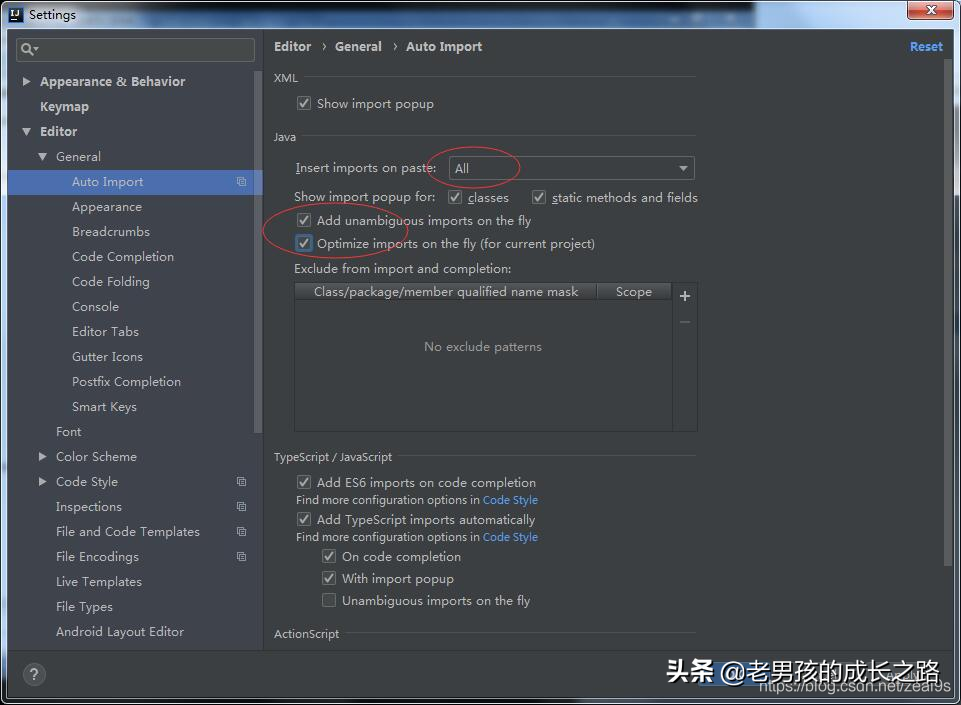Click the modified-settings icon beside Auto Import
961x705 pixels.
[239, 182]
